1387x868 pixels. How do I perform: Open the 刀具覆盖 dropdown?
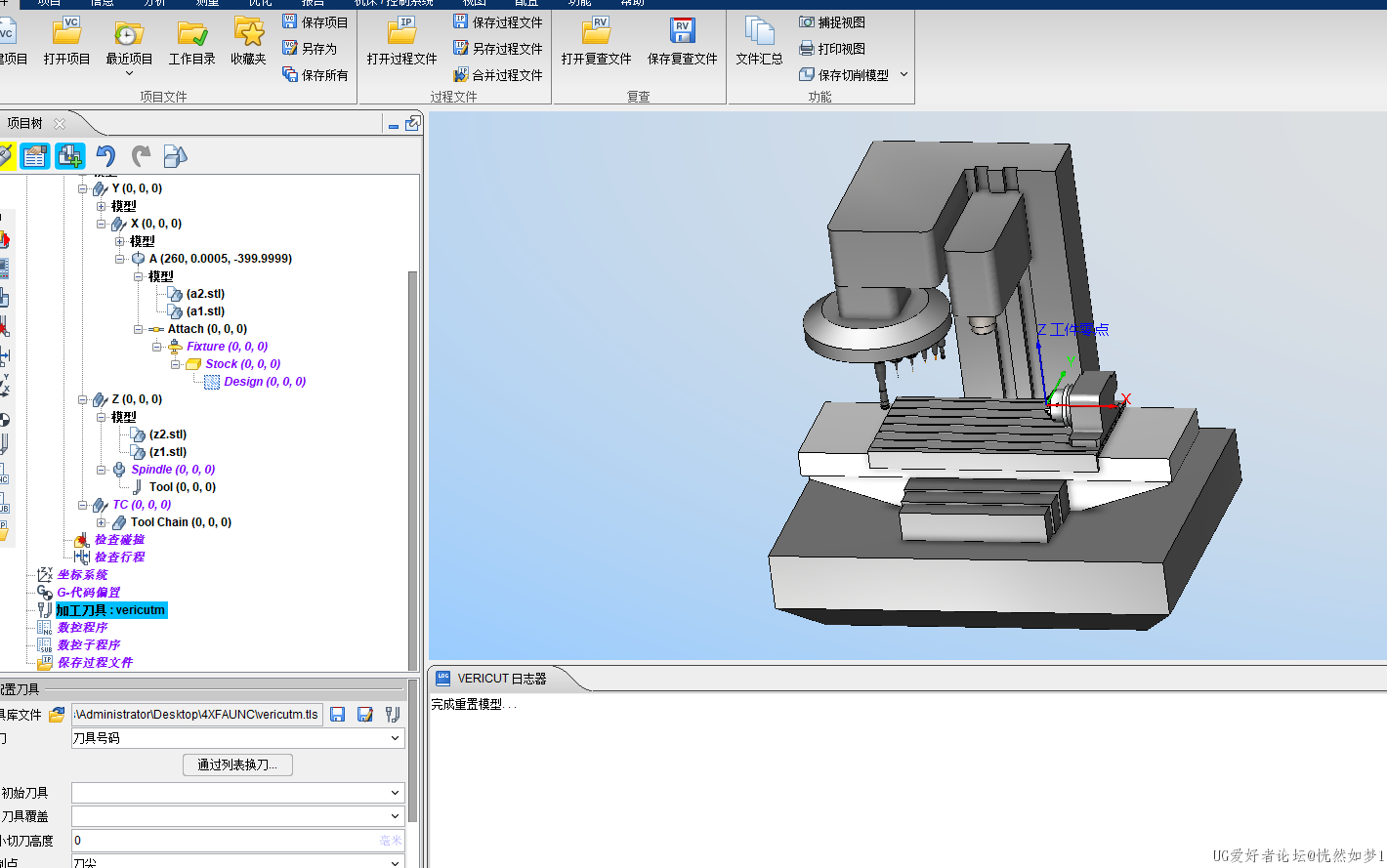pos(237,816)
